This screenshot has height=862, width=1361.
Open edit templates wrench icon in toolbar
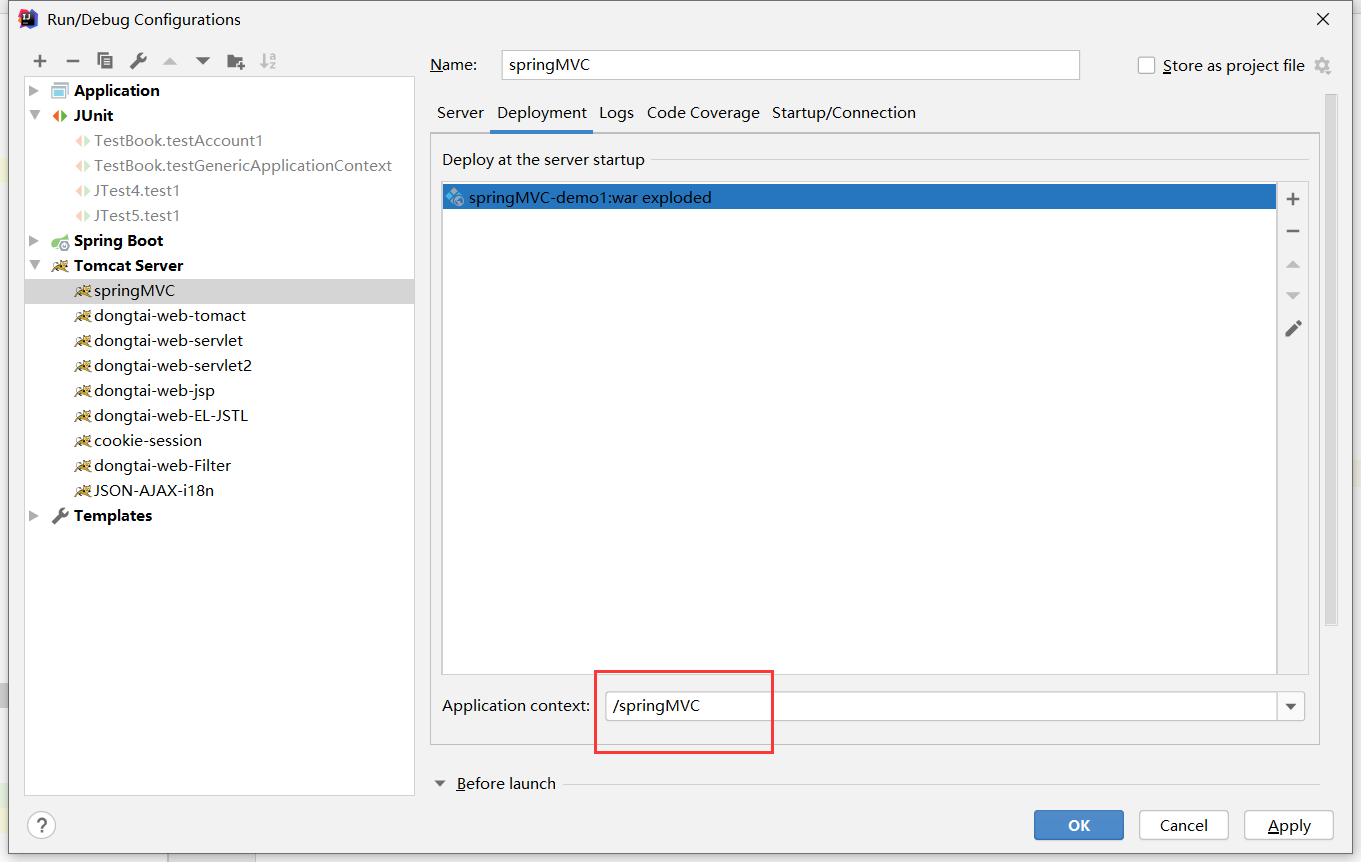[x=138, y=61]
